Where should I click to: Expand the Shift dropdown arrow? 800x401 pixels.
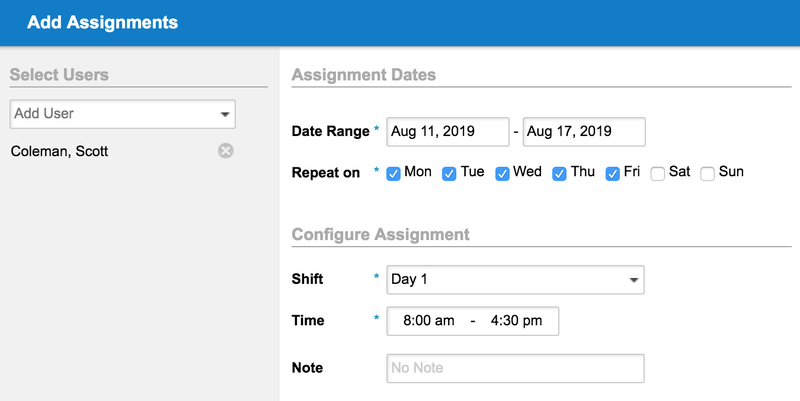[634, 280]
